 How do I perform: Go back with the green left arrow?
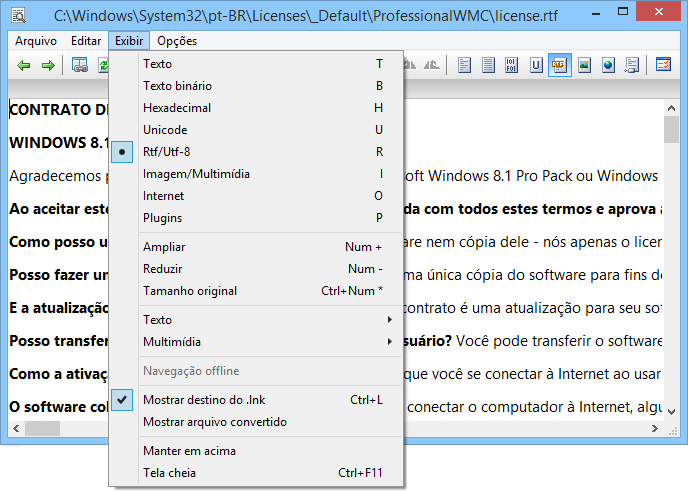[x=24, y=66]
